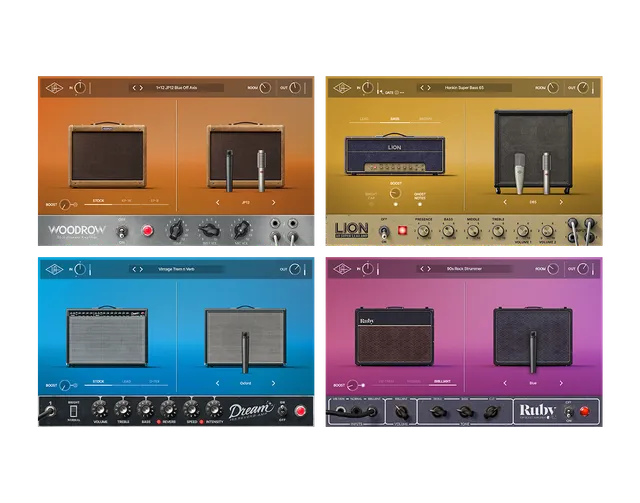Toggle the Lion GATE control

390,93
